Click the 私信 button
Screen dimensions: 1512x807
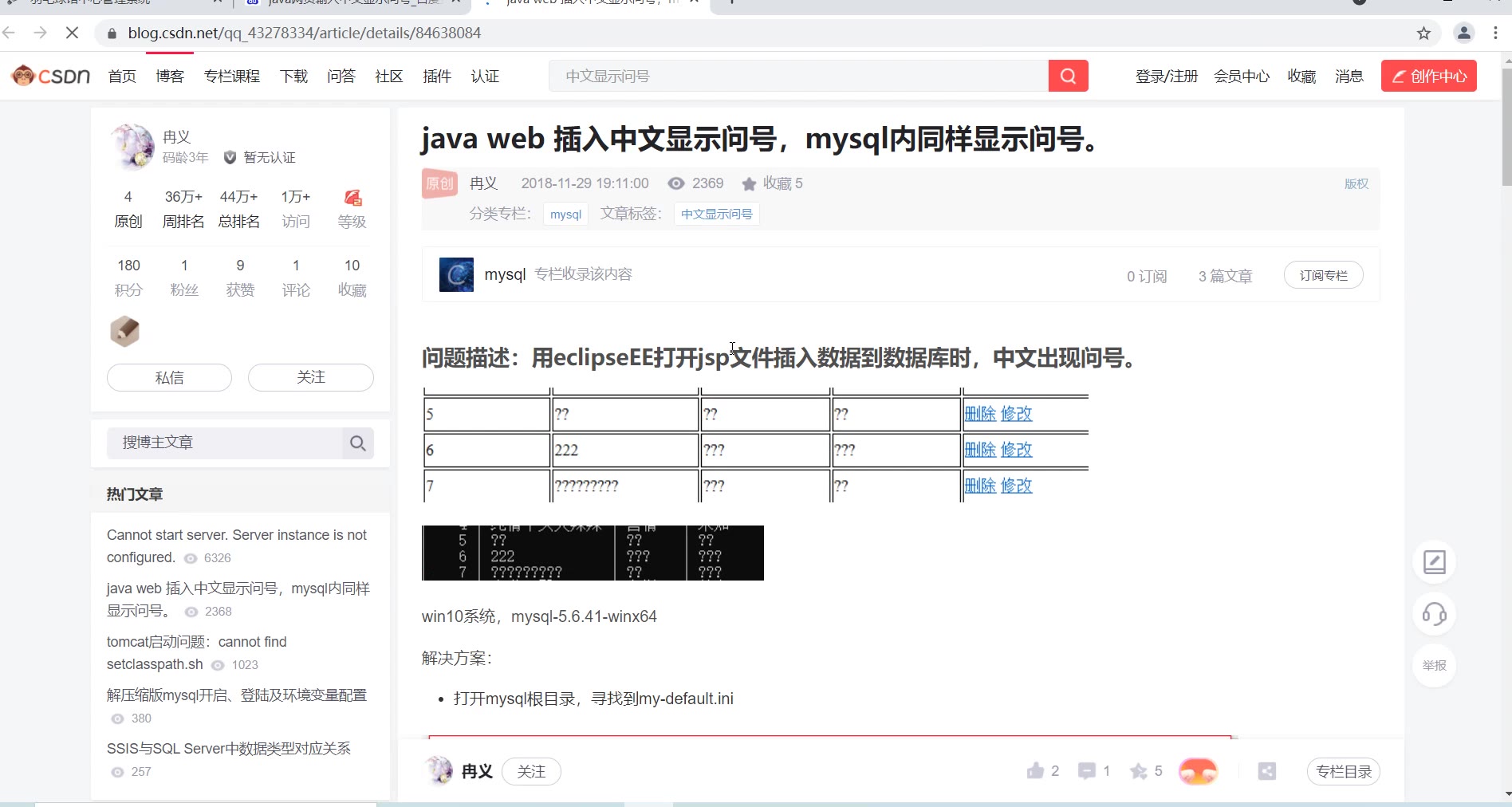[169, 377]
